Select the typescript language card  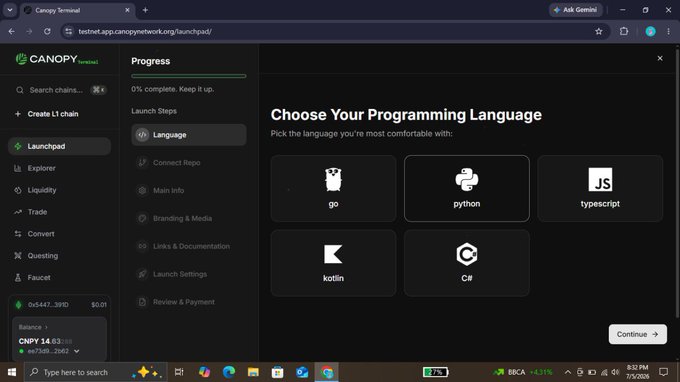click(x=600, y=188)
